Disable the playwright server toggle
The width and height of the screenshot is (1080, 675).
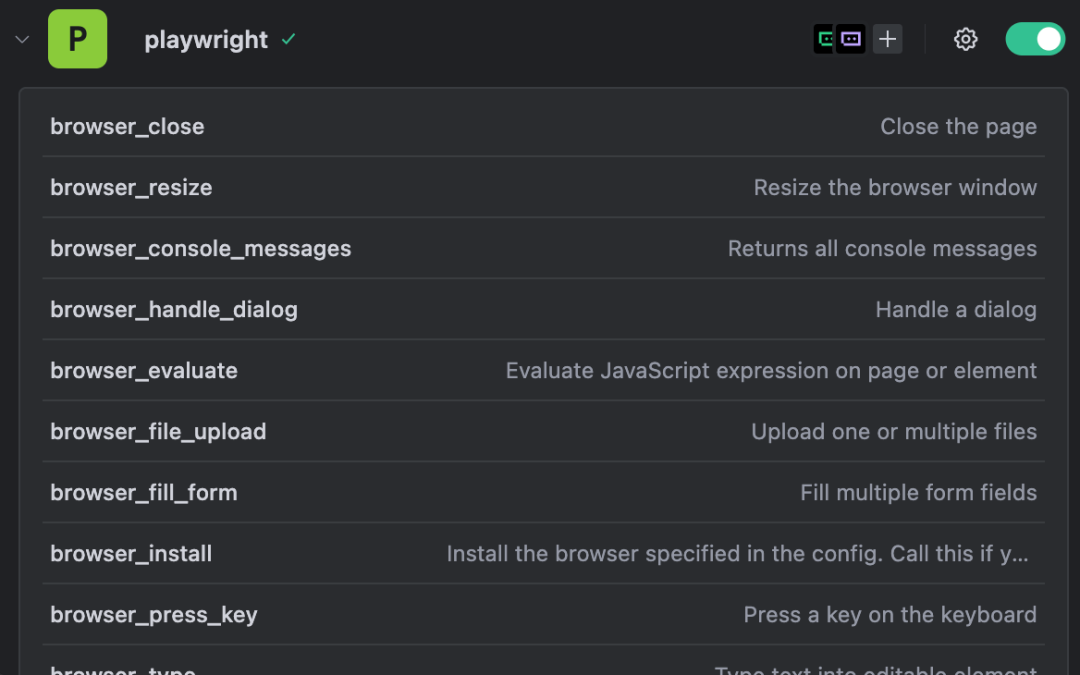(1035, 40)
